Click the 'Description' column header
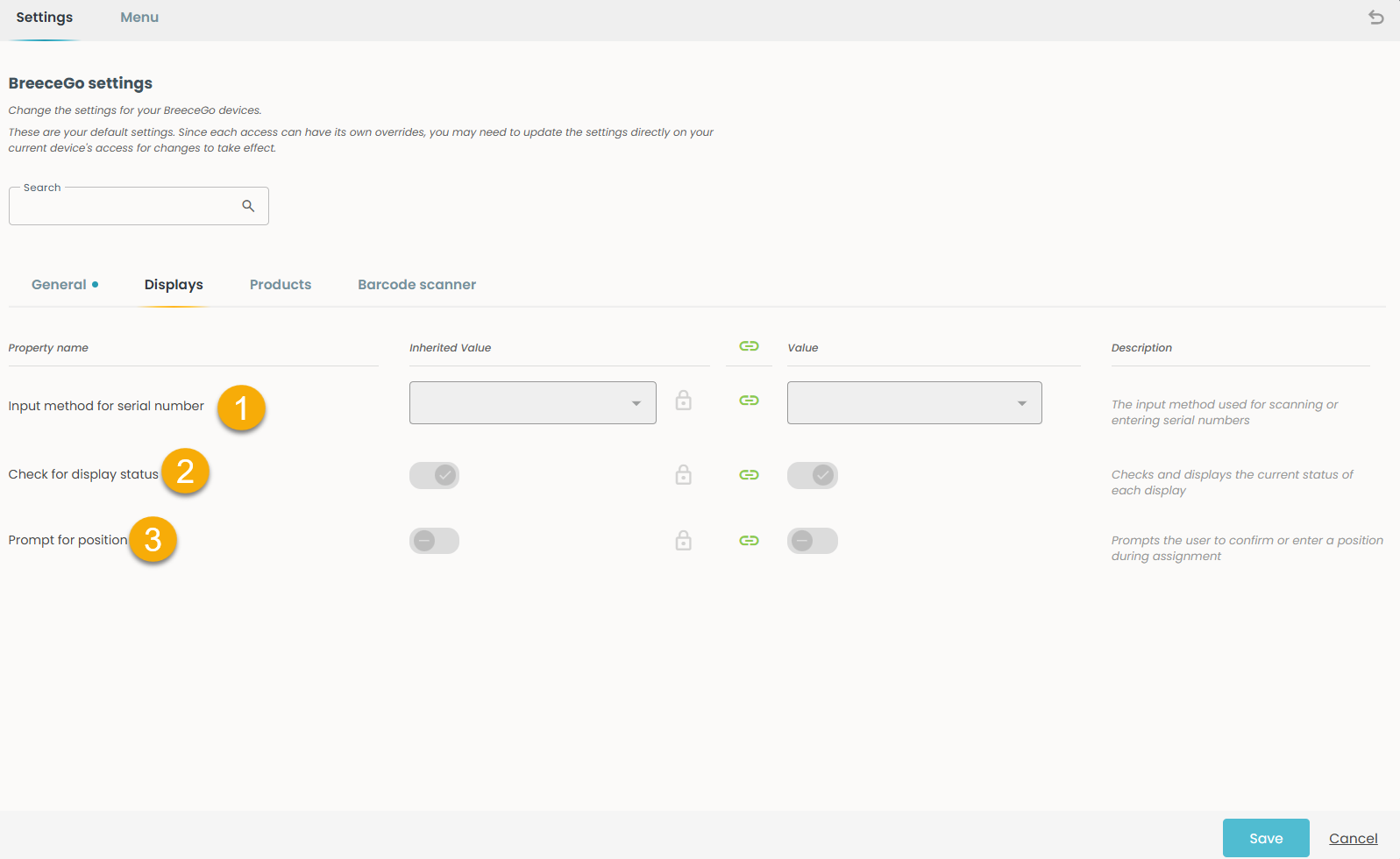 click(1141, 348)
